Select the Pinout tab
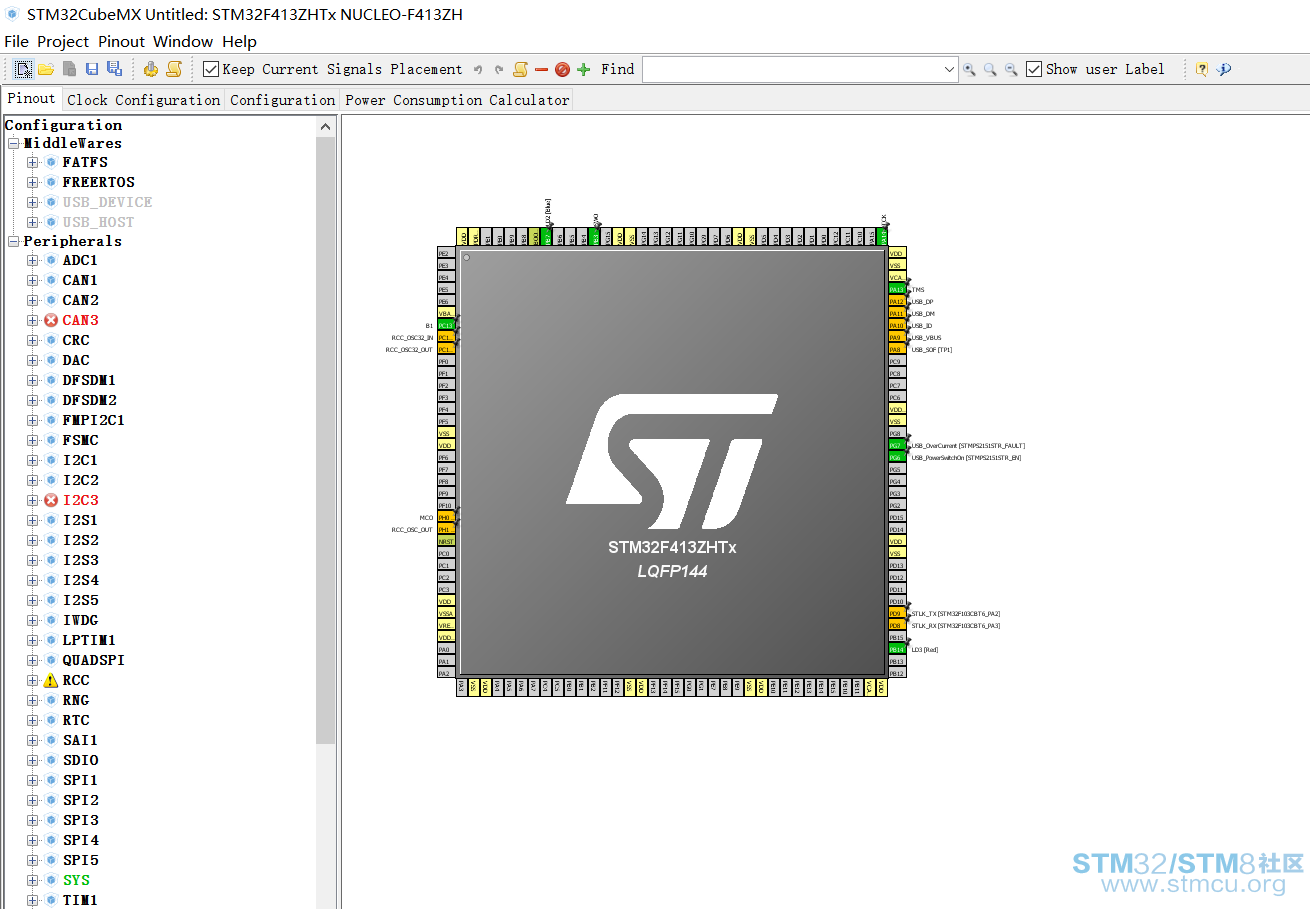This screenshot has width=1310, height=909. (x=31, y=98)
